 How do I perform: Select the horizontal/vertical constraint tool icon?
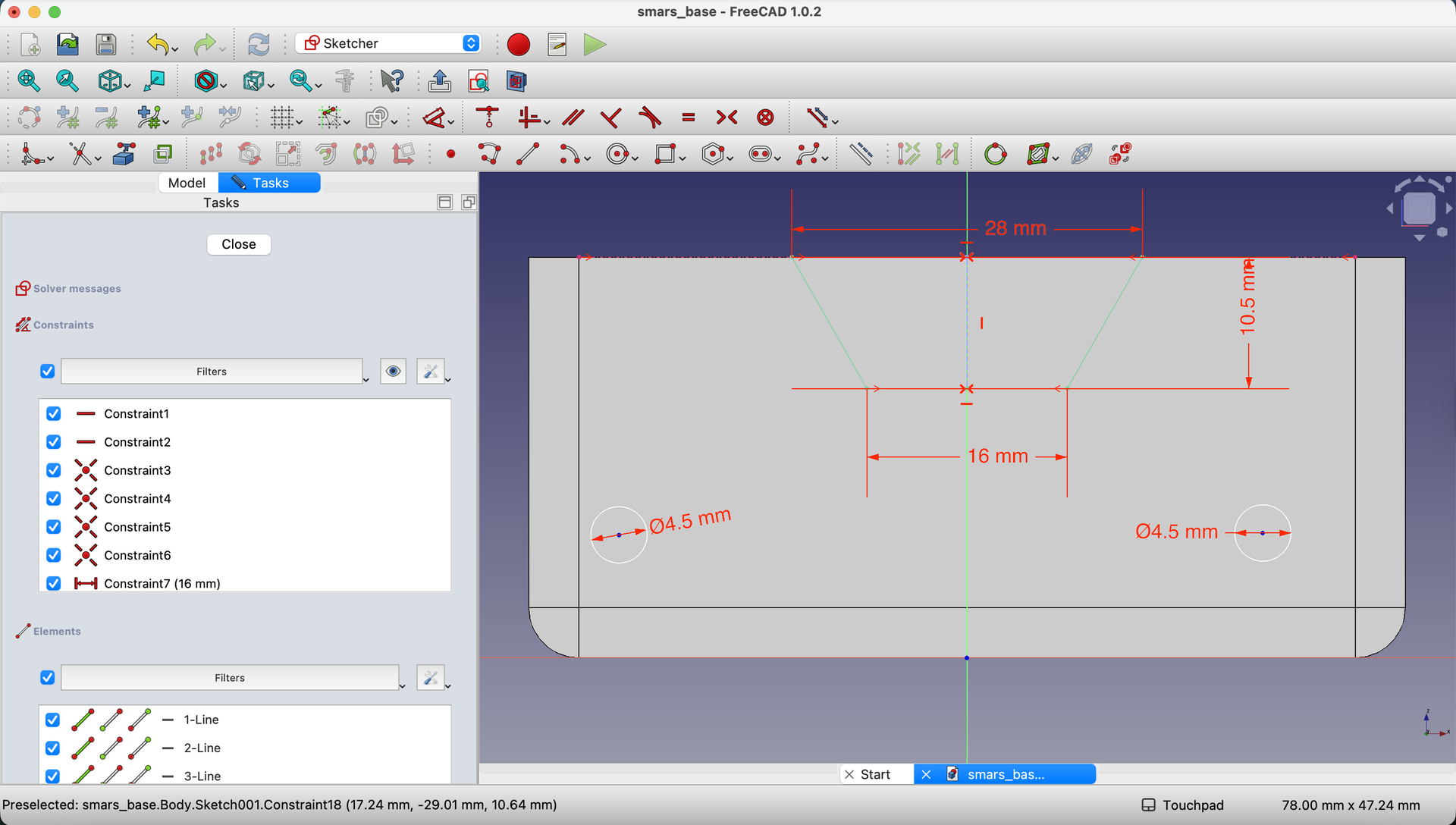[530, 118]
